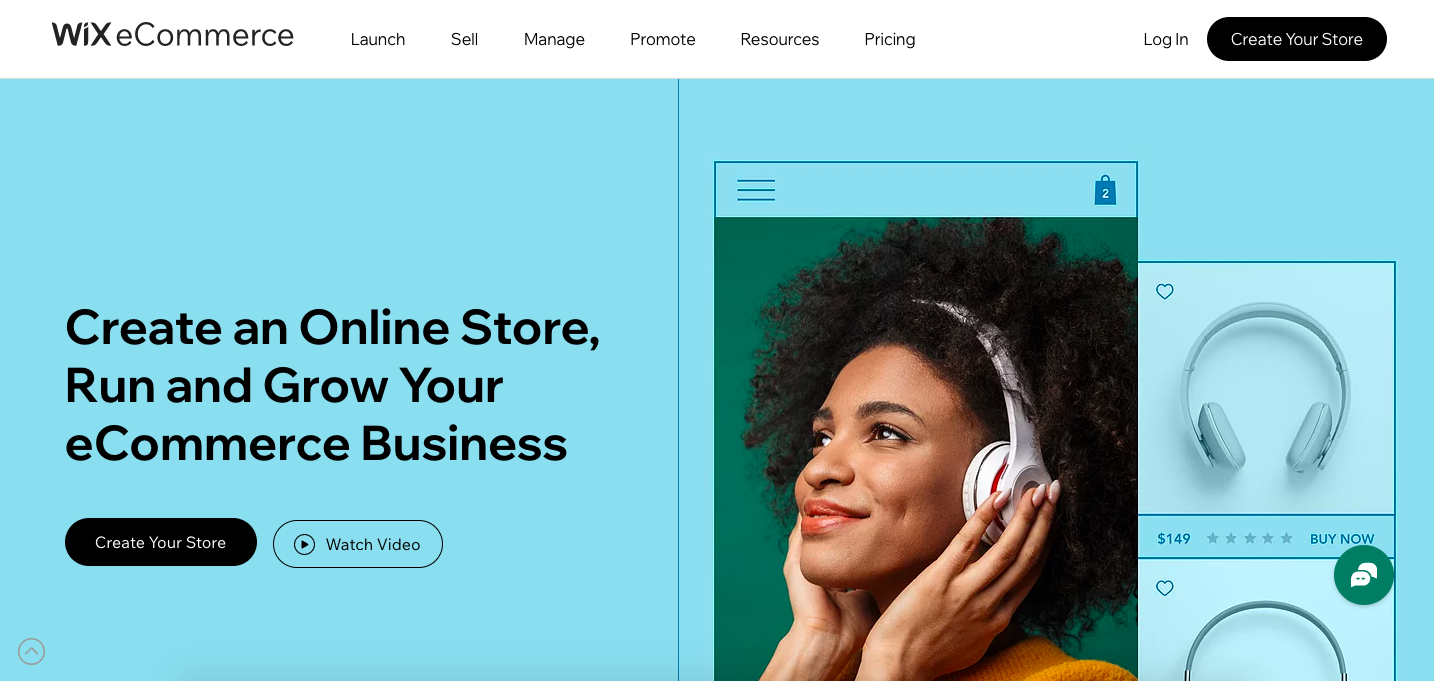Click the shopping bag cart icon
The width and height of the screenshot is (1434, 681).
tap(1105, 190)
